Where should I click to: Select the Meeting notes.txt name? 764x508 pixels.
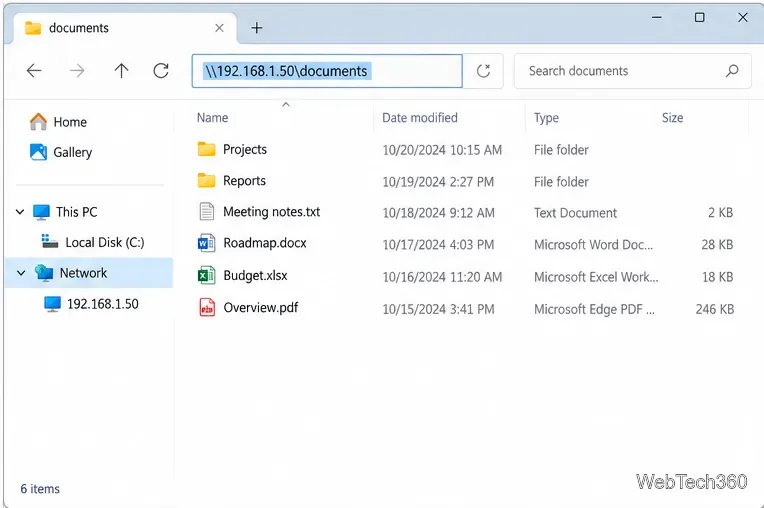[271, 212]
